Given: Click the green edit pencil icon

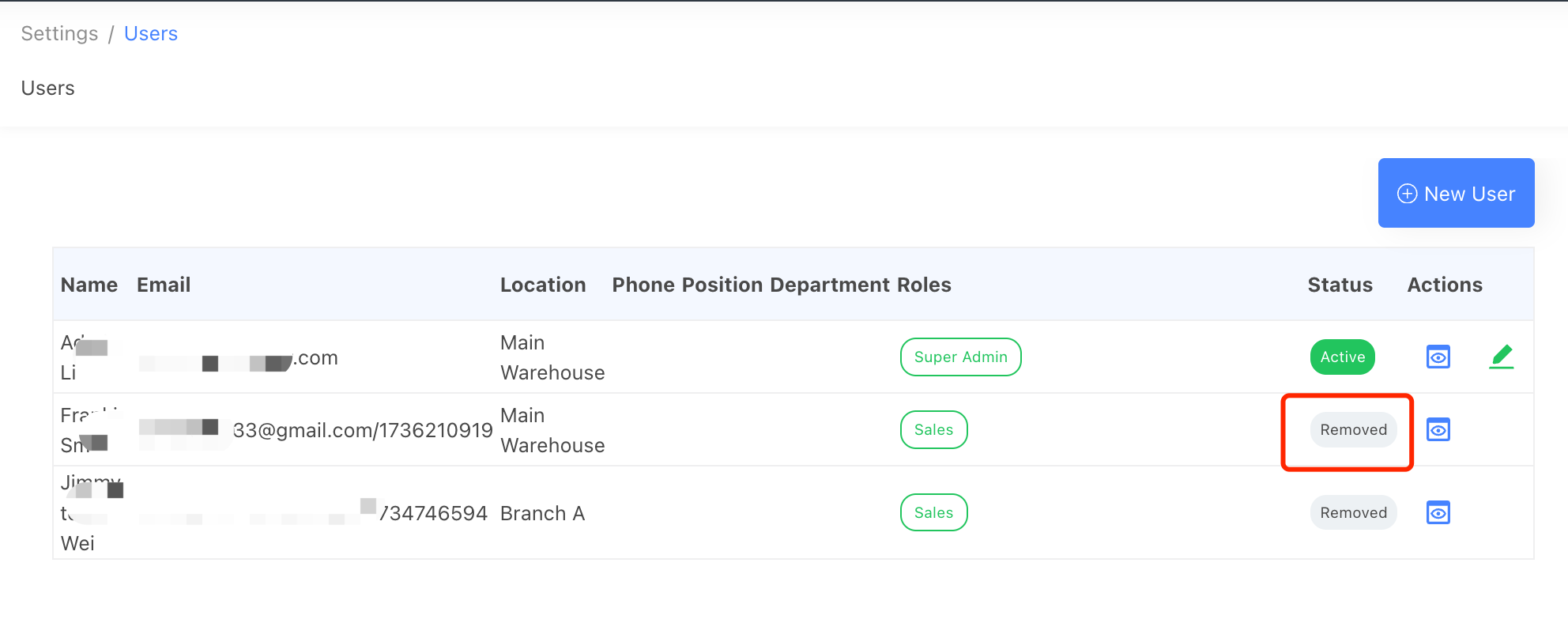Looking at the screenshot, I should 1501,357.
